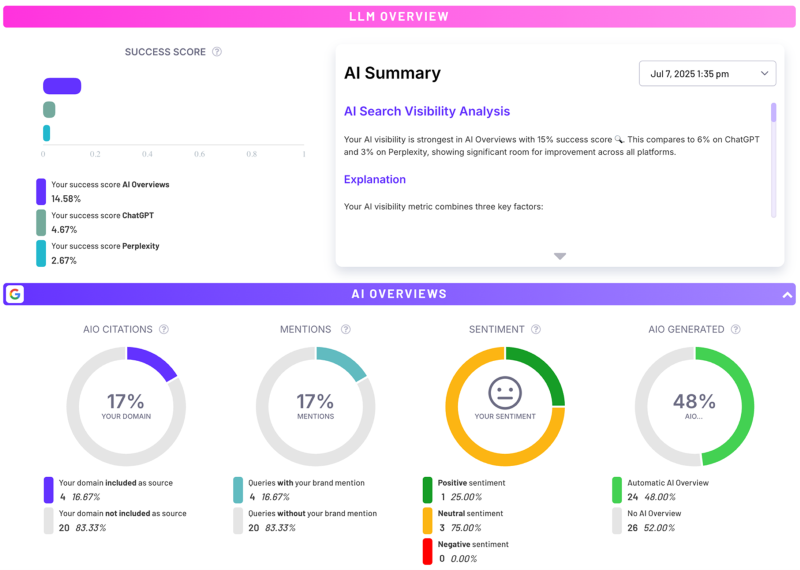This screenshot has height=570, width=800.
Task: Click the Positive sentiment green swatch
Action: point(428,490)
